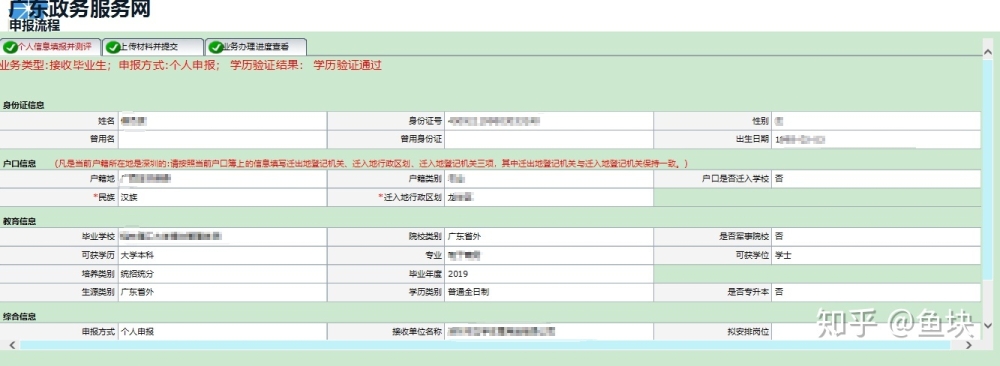Click the 曾用身份证 input field

(549, 139)
